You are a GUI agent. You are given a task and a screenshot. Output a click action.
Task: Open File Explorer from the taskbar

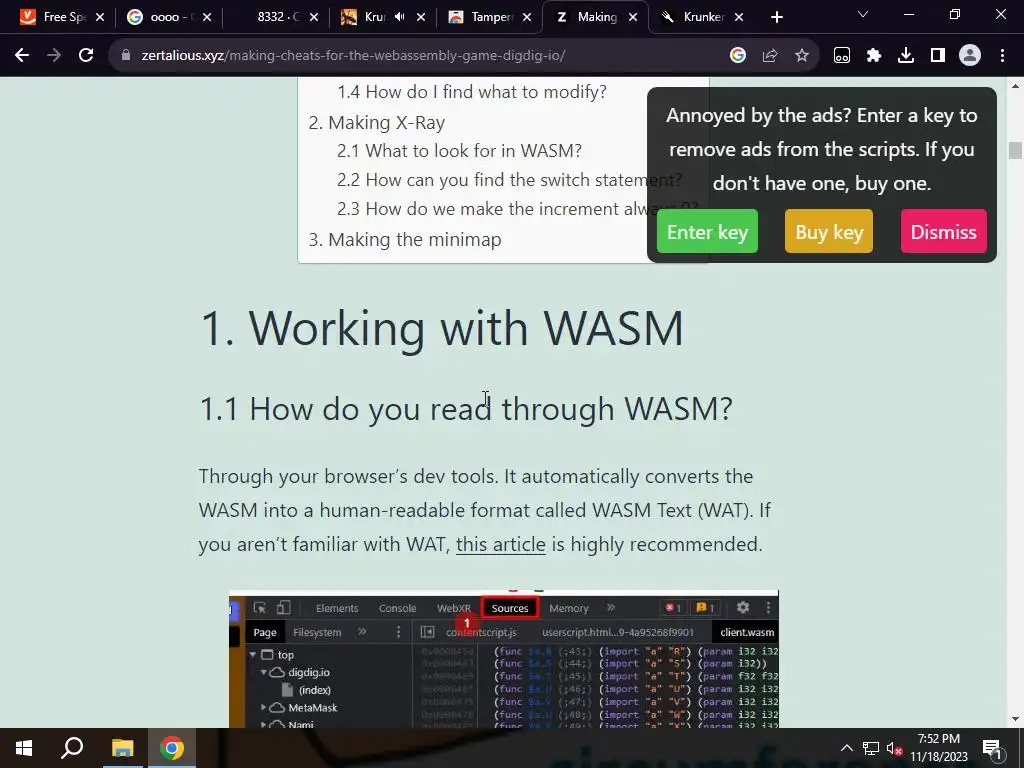(x=122, y=748)
